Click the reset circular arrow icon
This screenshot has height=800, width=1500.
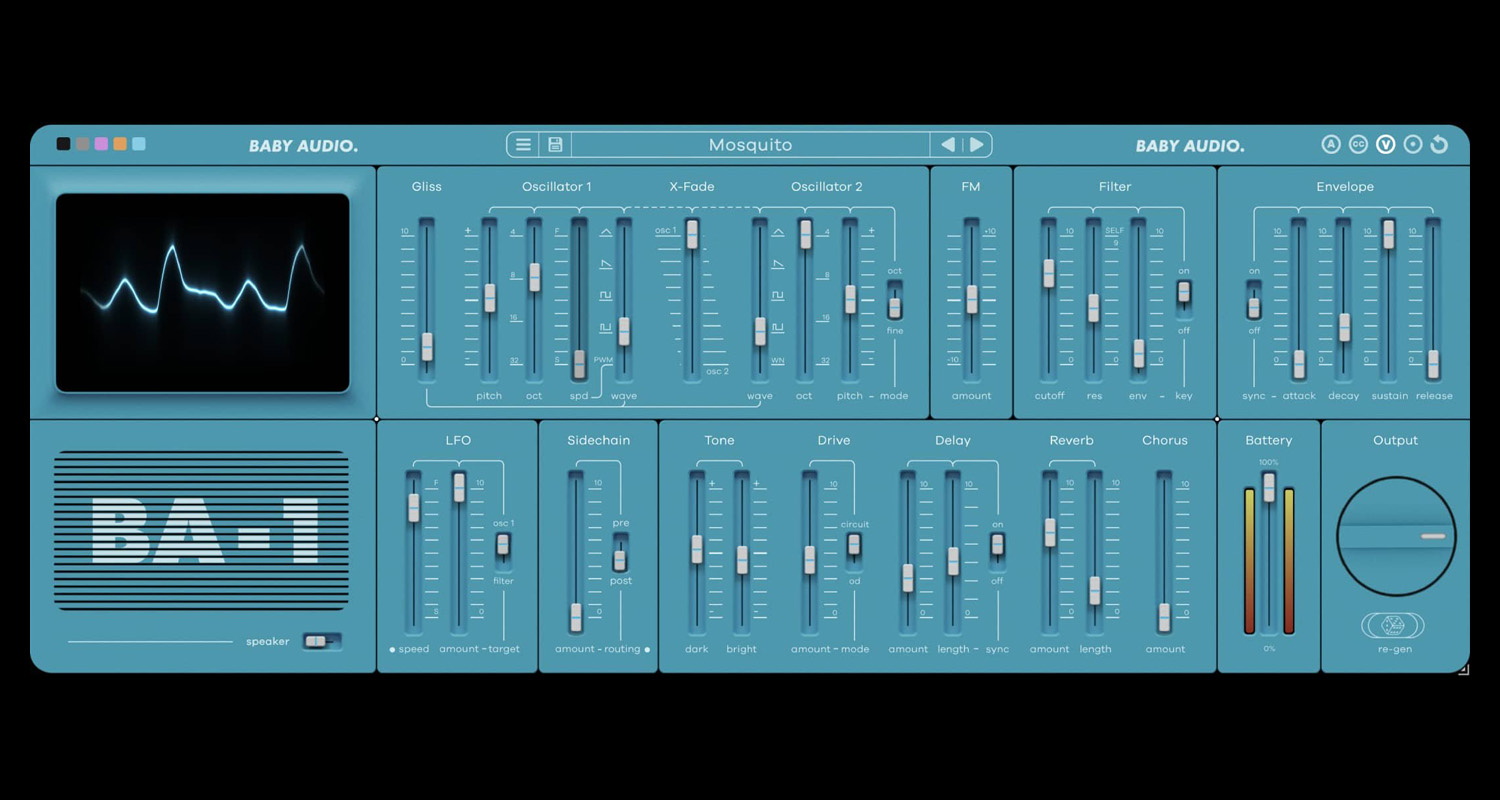coord(1440,144)
